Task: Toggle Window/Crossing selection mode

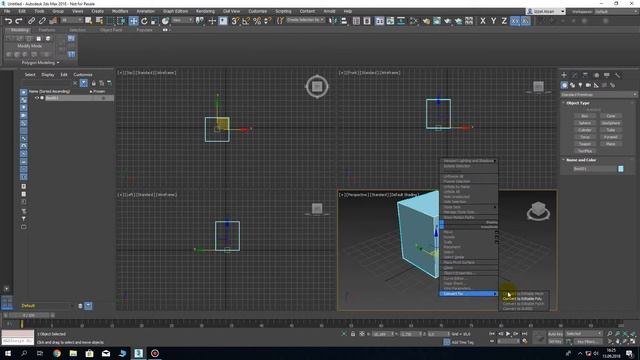Action: tap(121, 21)
